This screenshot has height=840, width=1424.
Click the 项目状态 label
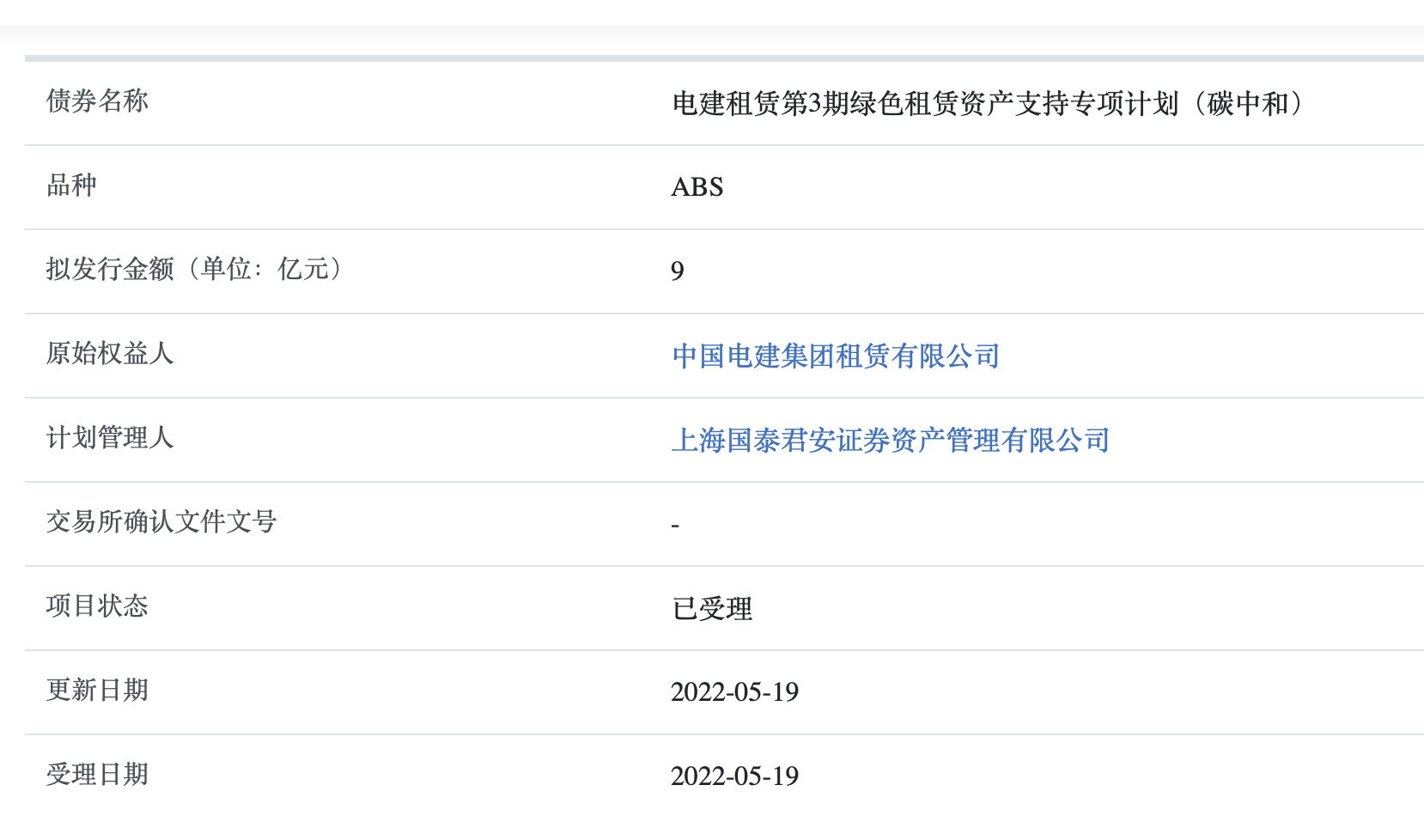(97, 606)
